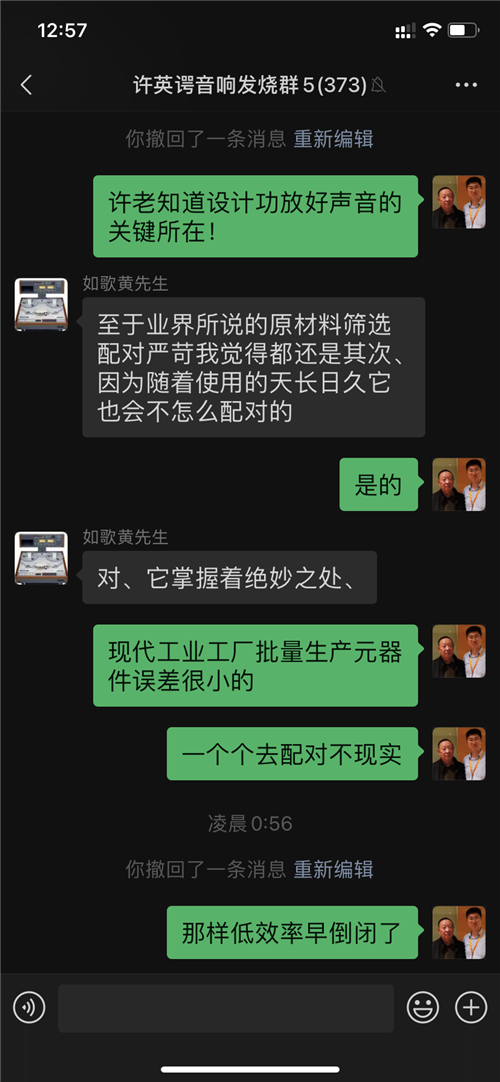Viewport: 500px width, 1082px height.
Task: Tap the back arrow to leave chat
Action: point(26,85)
